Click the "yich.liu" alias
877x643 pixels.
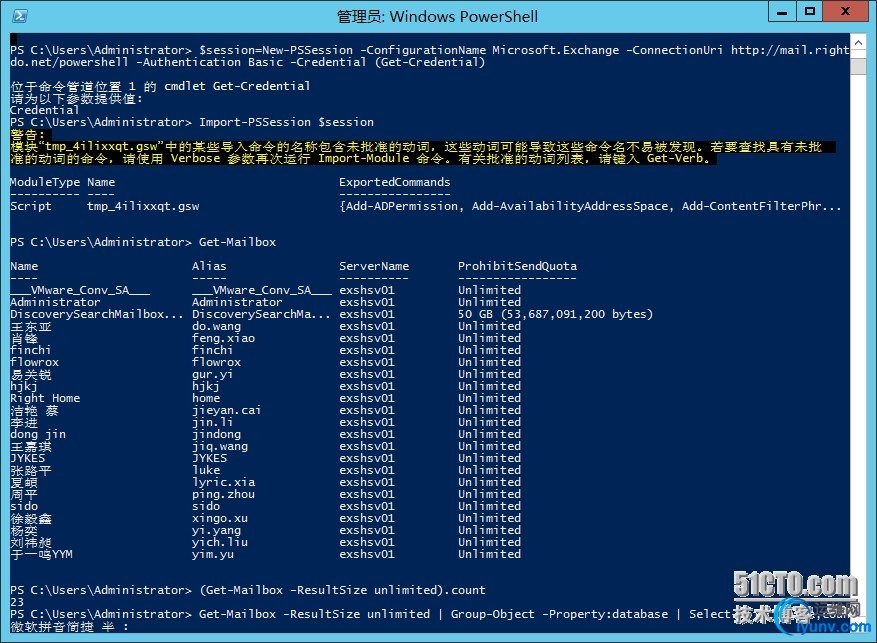(x=220, y=542)
